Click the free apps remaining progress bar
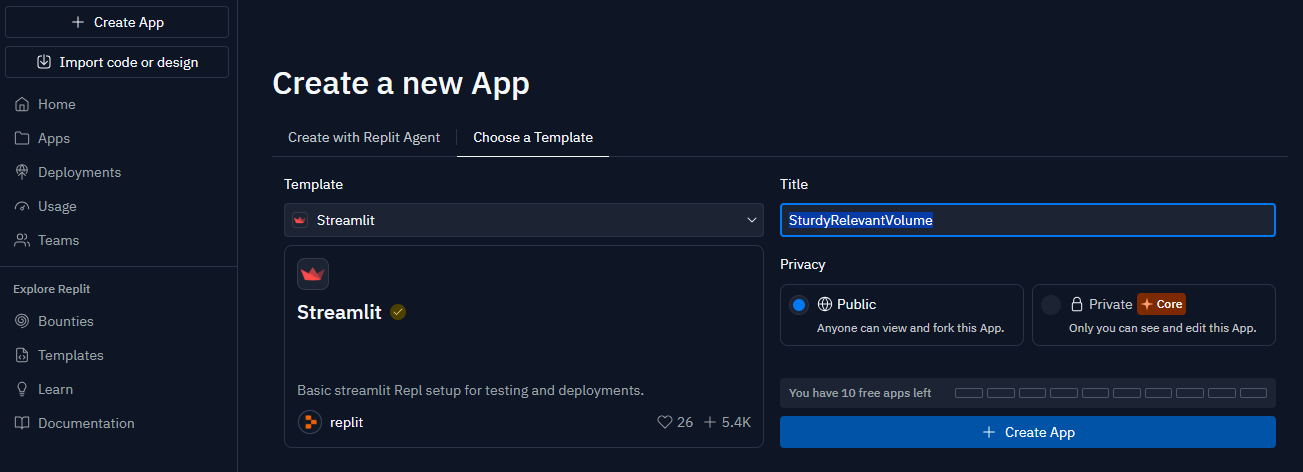 pos(1111,393)
